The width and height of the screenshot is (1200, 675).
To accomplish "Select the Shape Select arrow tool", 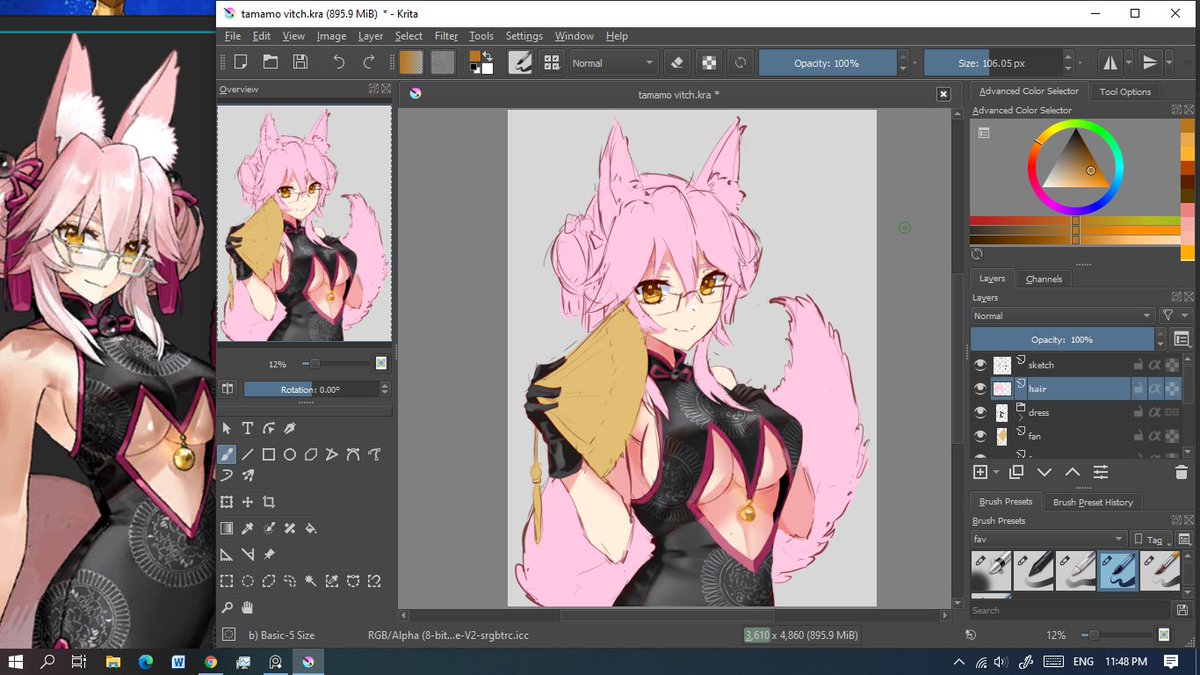I will [227, 428].
